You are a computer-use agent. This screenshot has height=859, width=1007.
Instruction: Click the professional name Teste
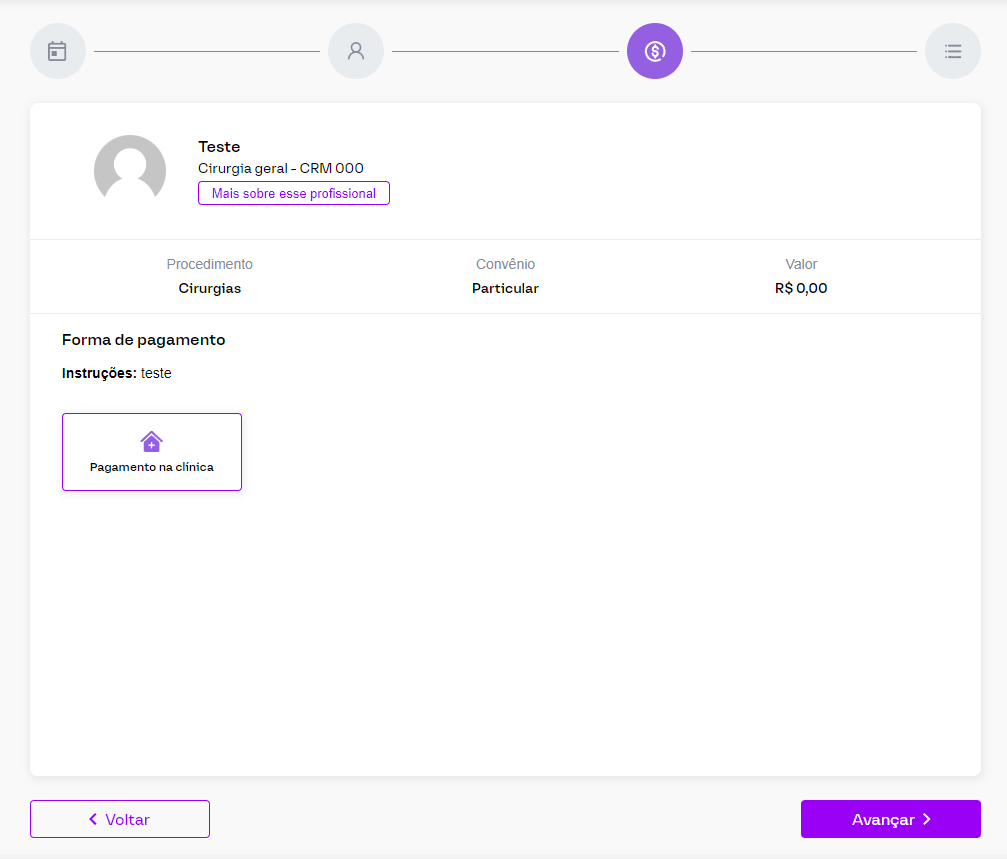coord(219,147)
